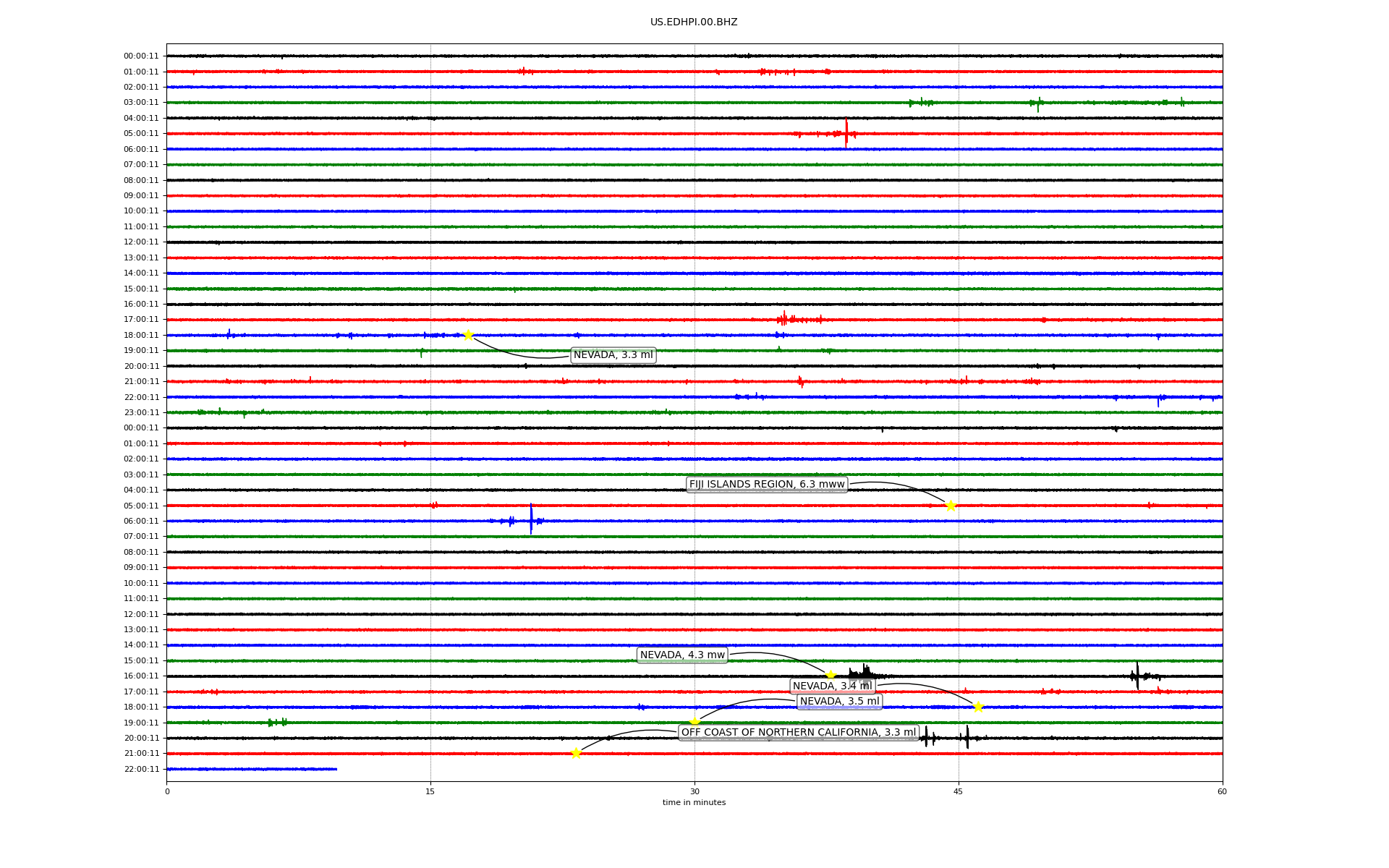Click the plot title US.EDHPI.00.BHZ

click(693, 22)
